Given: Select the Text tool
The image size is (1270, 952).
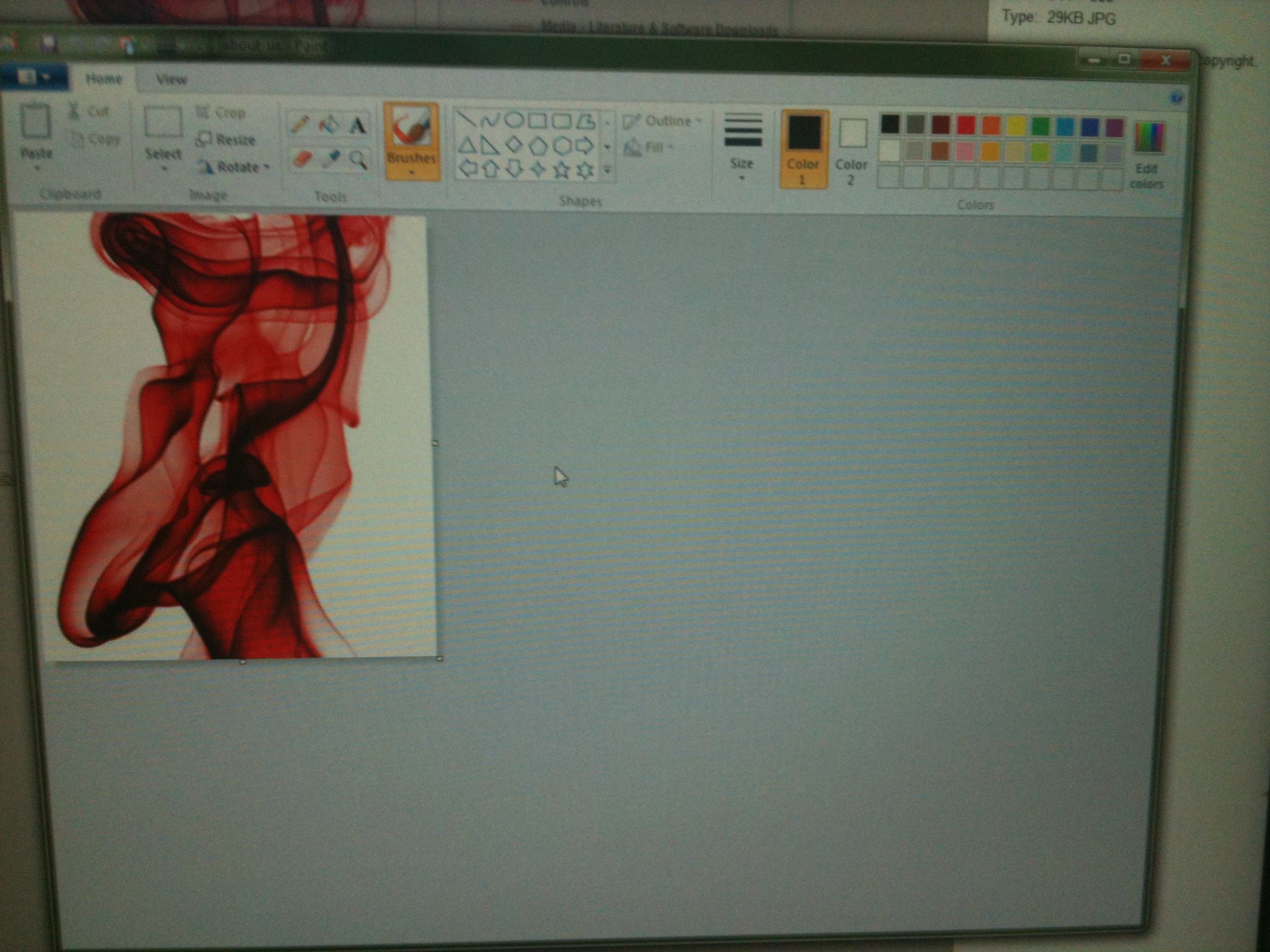Looking at the screenshot, I should [357, 126].
